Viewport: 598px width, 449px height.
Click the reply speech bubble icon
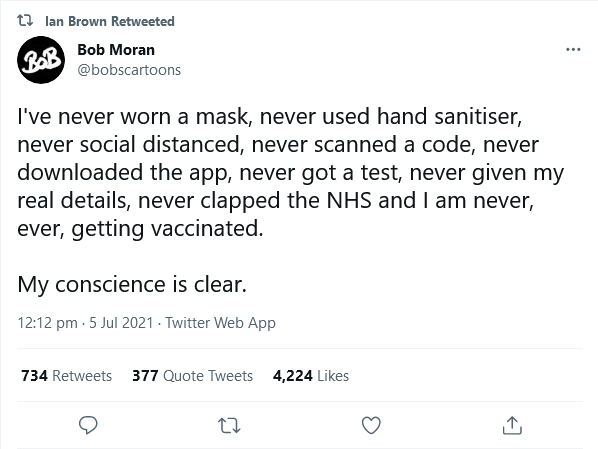point(88,425)
